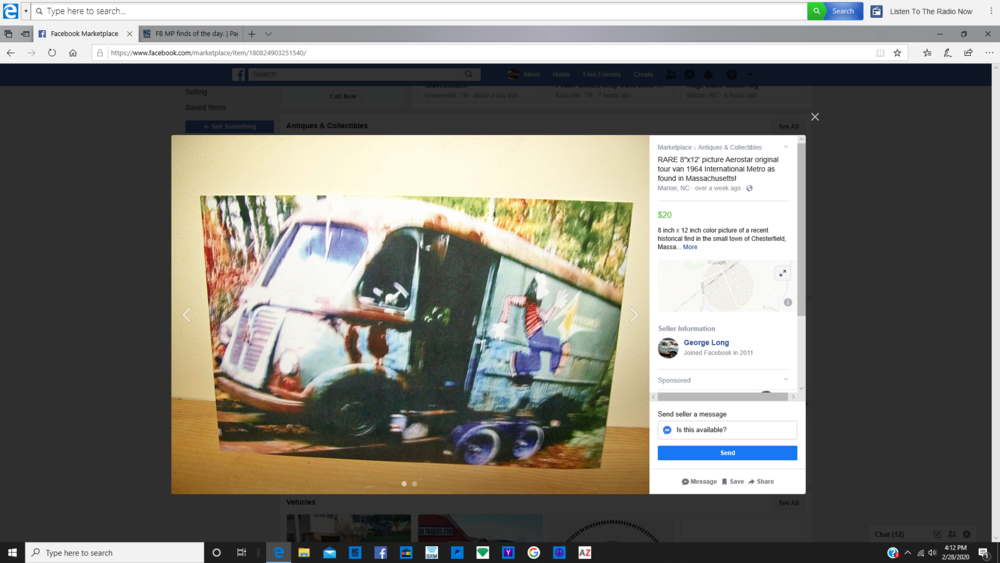Open the tab preview dropdown chevron
1000x563 pixels.
(268, 34)
